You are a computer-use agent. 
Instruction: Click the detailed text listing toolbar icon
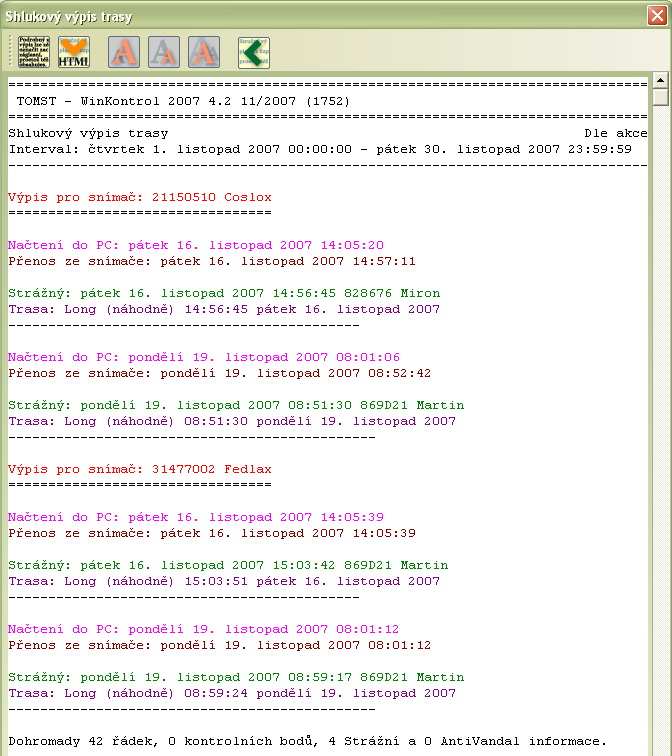click(34, 52)
